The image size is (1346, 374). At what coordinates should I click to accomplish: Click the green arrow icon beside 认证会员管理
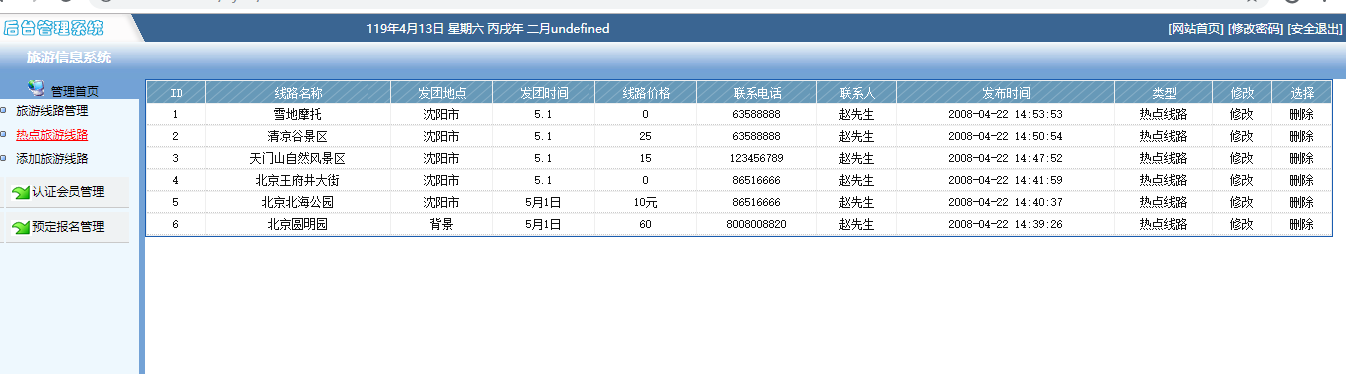pos(20,192)
